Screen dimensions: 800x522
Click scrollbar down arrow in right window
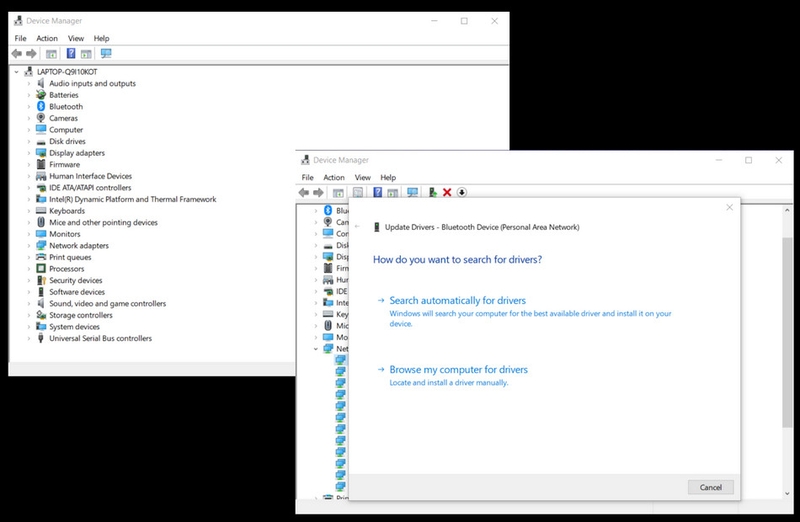(x=787, y=493)
